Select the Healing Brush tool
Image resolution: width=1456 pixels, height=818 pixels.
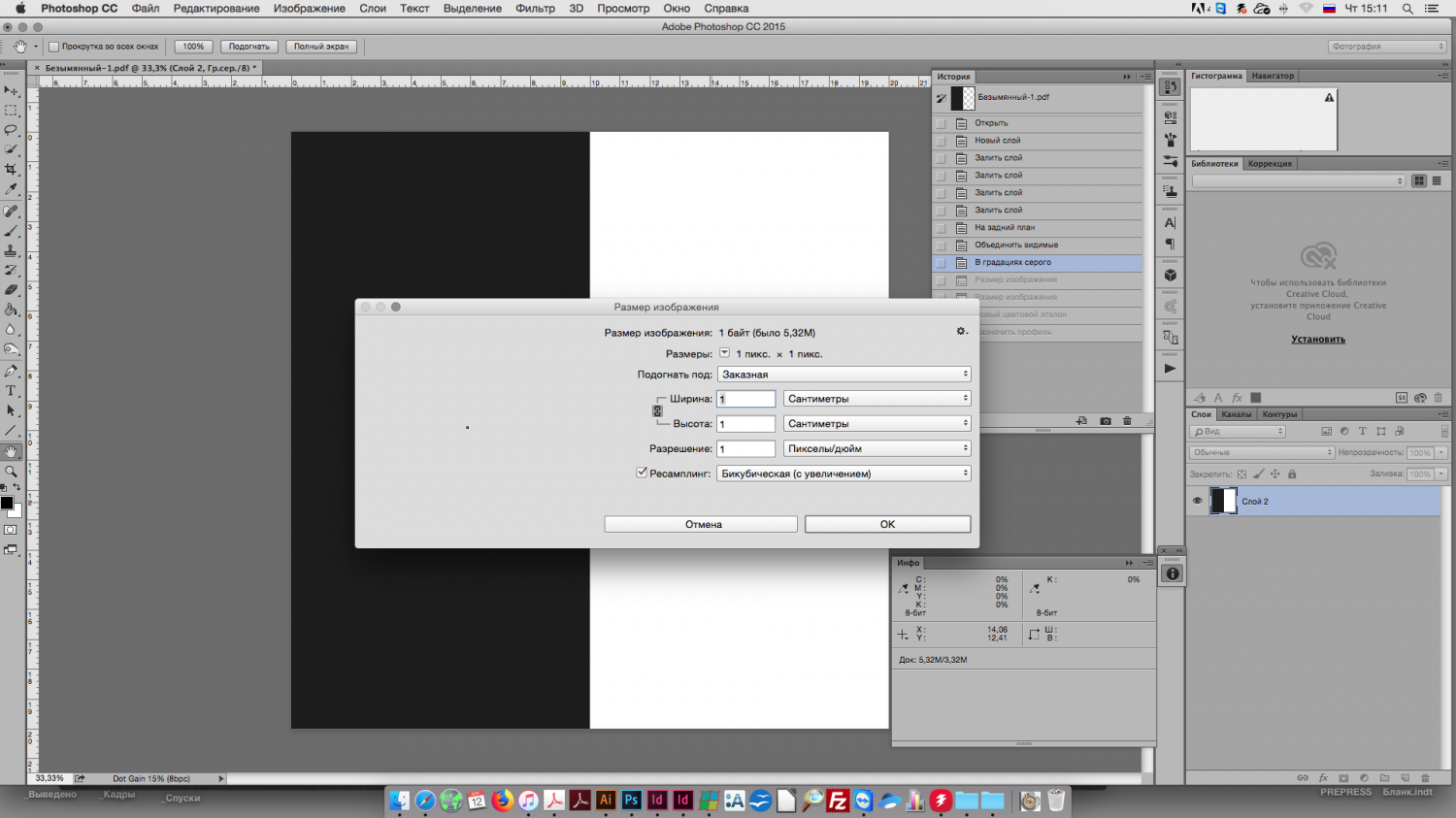[11, 212]
